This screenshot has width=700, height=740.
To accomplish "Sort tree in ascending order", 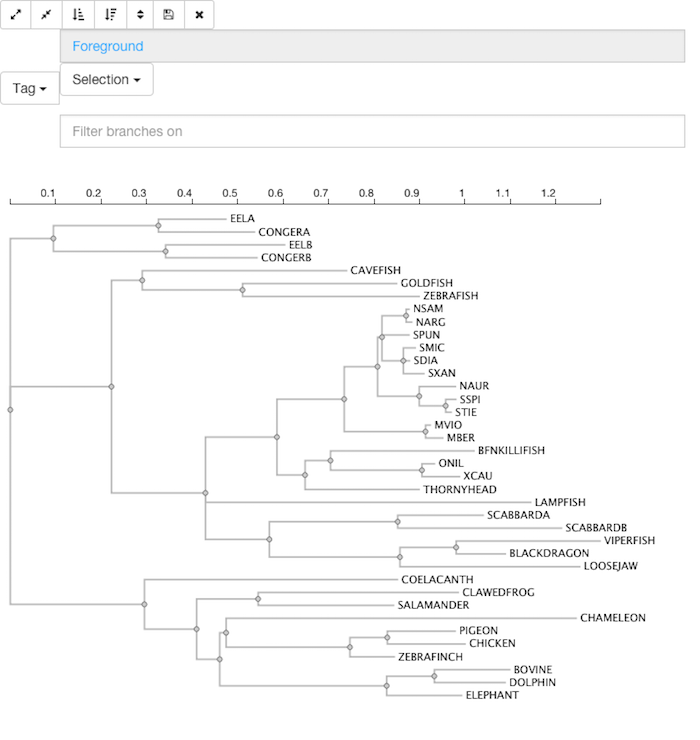I will tap(78, 15).
